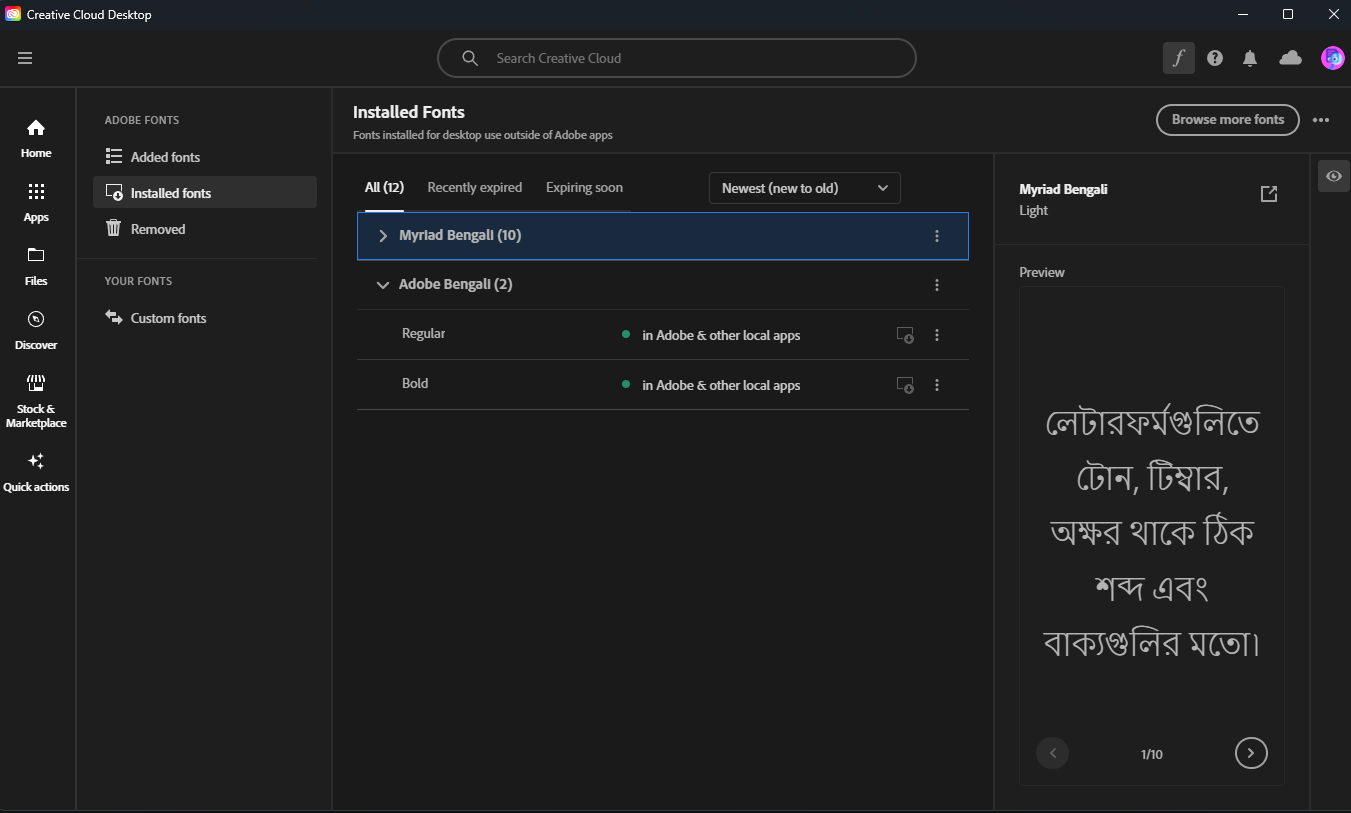Click the Search Creative Cloud field

pos(677,58)
